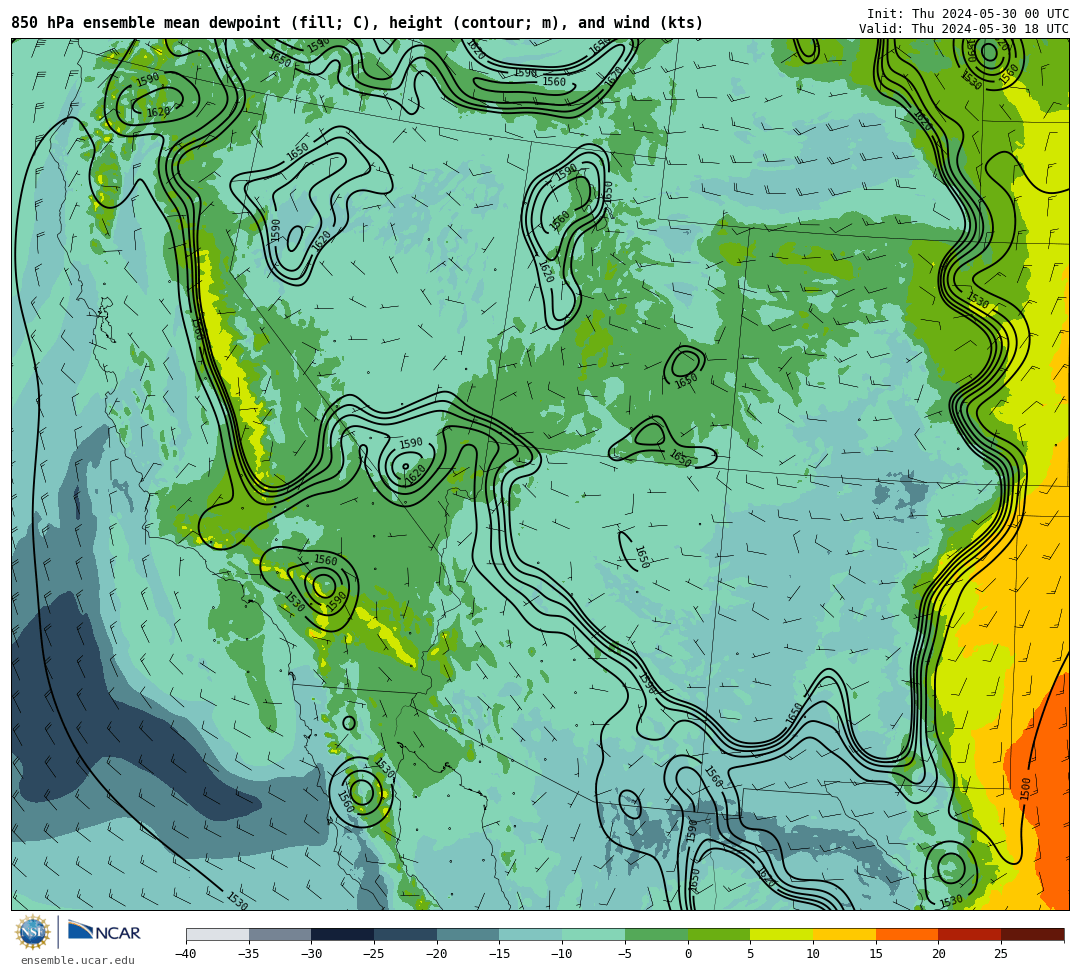Pick the dark navy -30 to -25 colorbar segment
Screen dimensions: 1080x973
(x=343, y=934)
